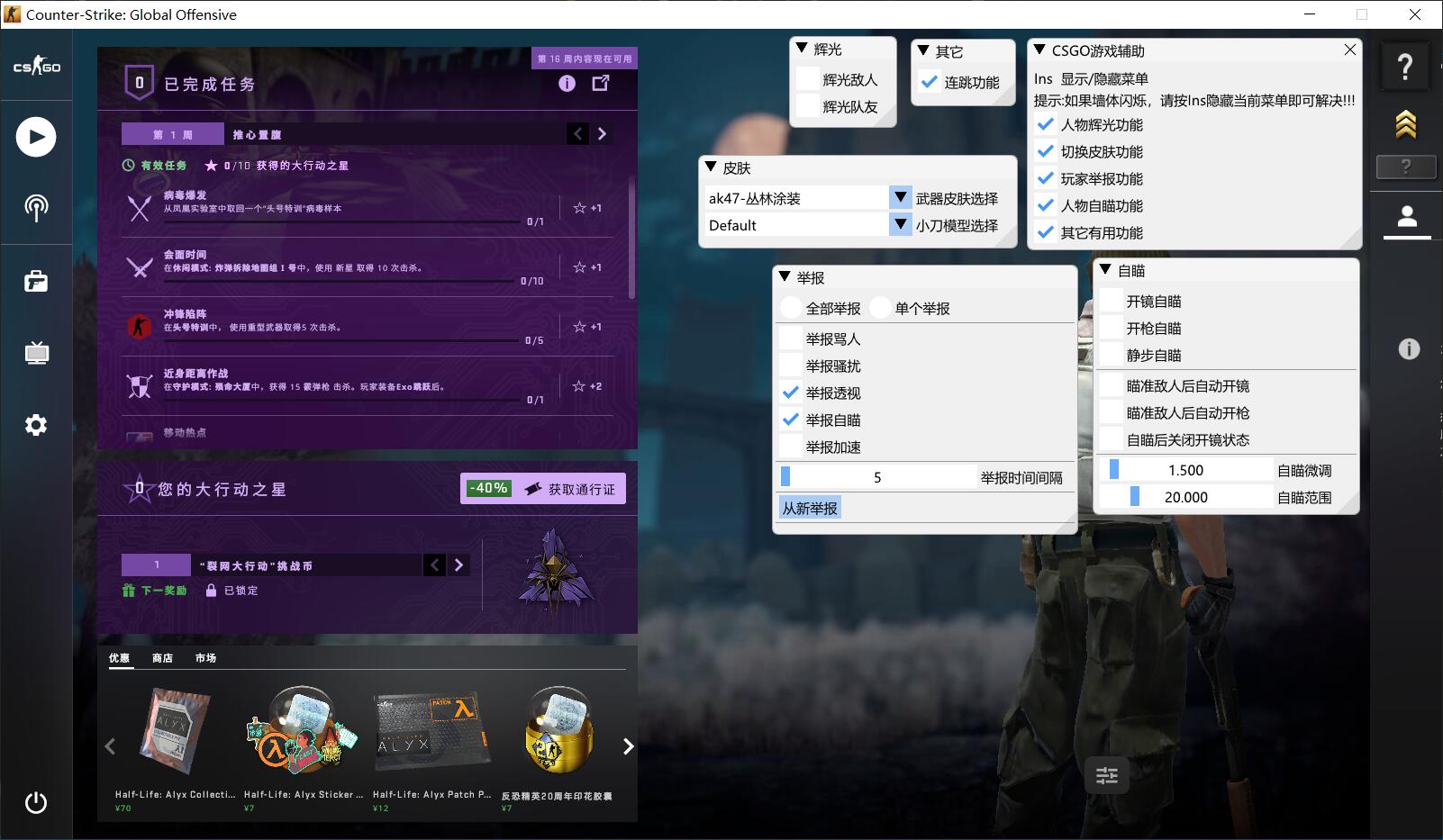Open the 小刀模型选择 dropdown arrow
The image size is (1443, 840).
click(x=901, y=224)
